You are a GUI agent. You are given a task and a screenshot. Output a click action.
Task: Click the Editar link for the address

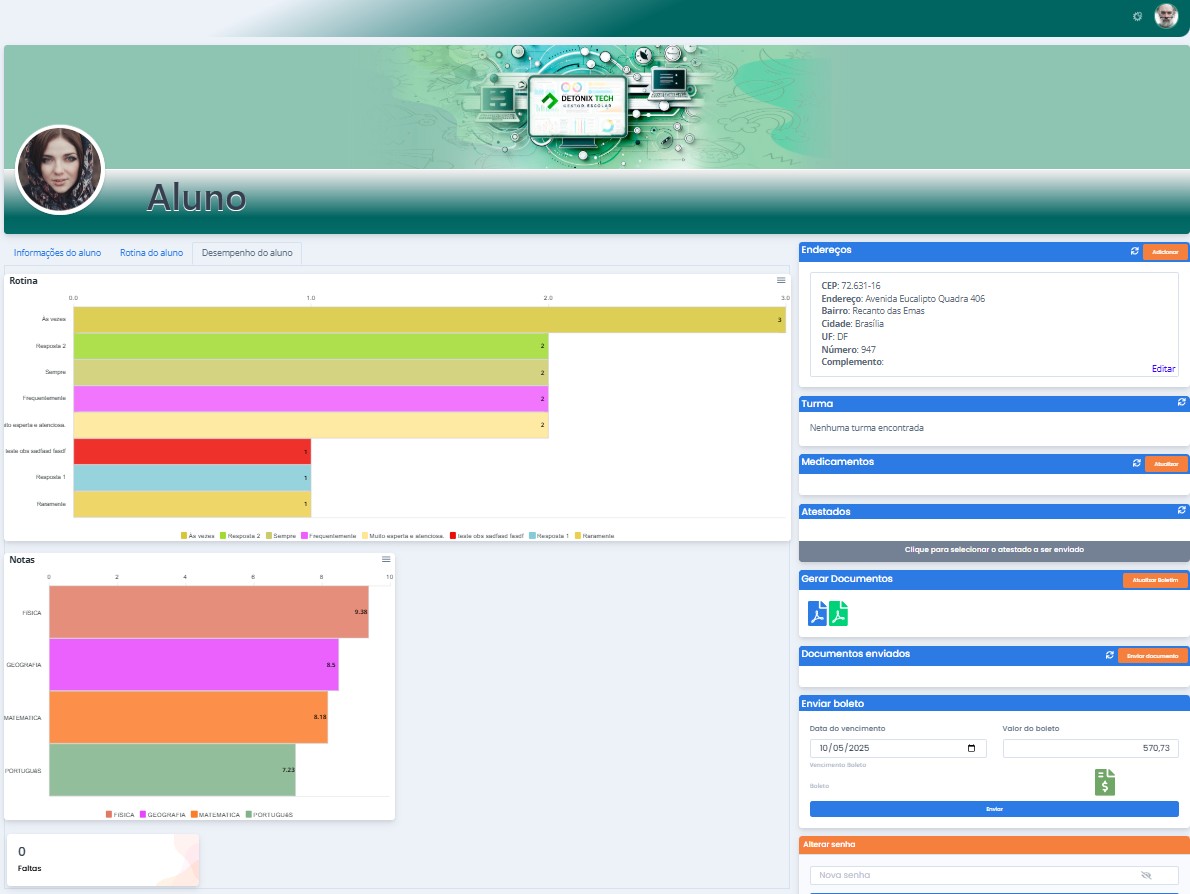[x=1163, y=369]
